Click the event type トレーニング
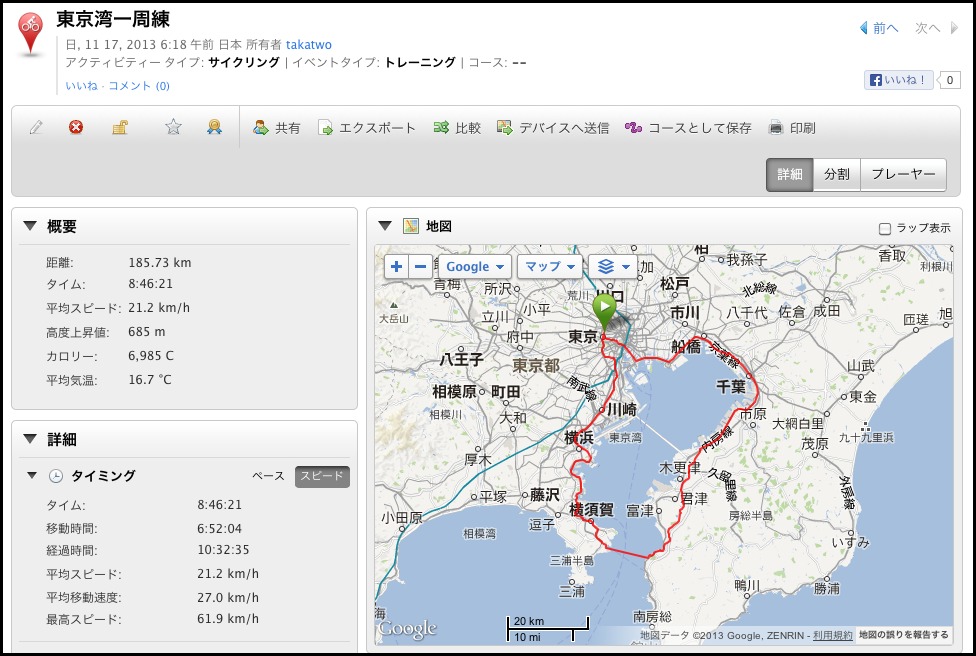Screen dimensions: 976x656 click(420, 62)
